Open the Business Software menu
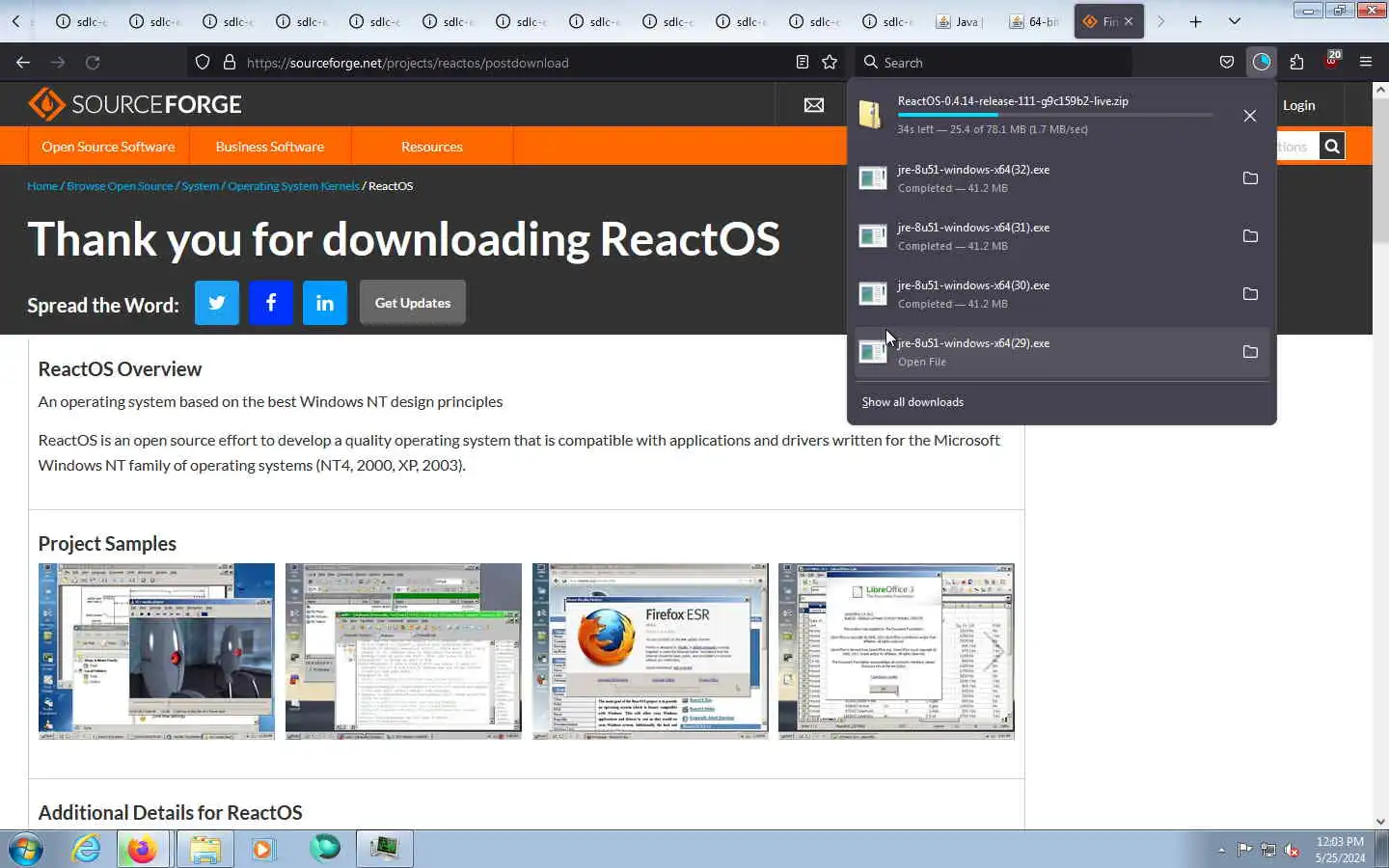The width and height of the screenshot is (1389, 868). (x=270, y=147)
